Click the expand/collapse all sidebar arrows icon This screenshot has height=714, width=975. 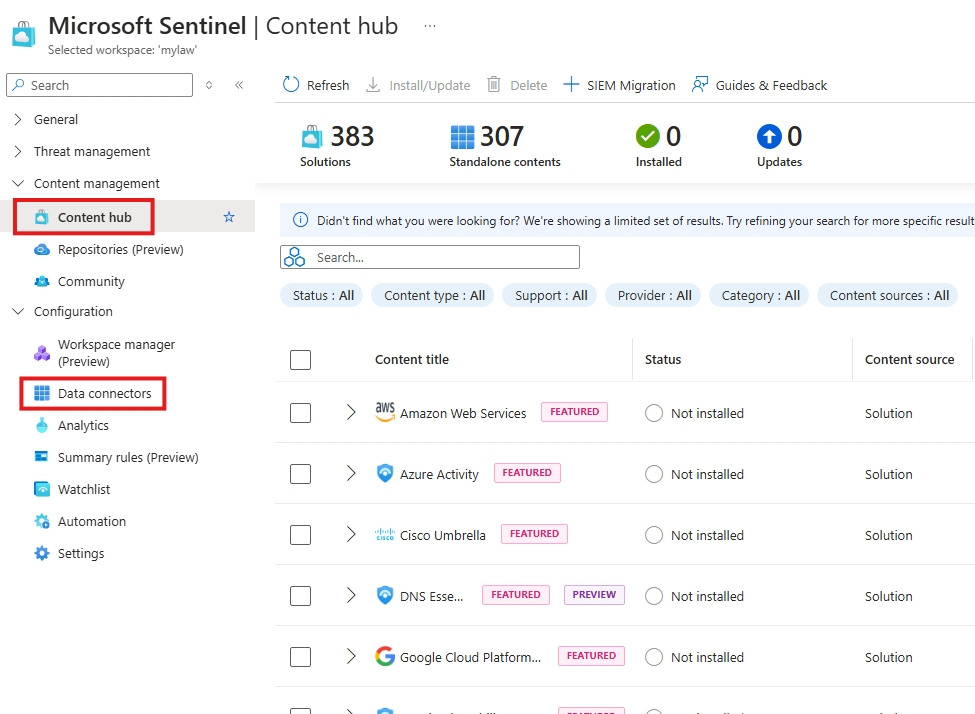pyautogui.click(x=209, y=85)
